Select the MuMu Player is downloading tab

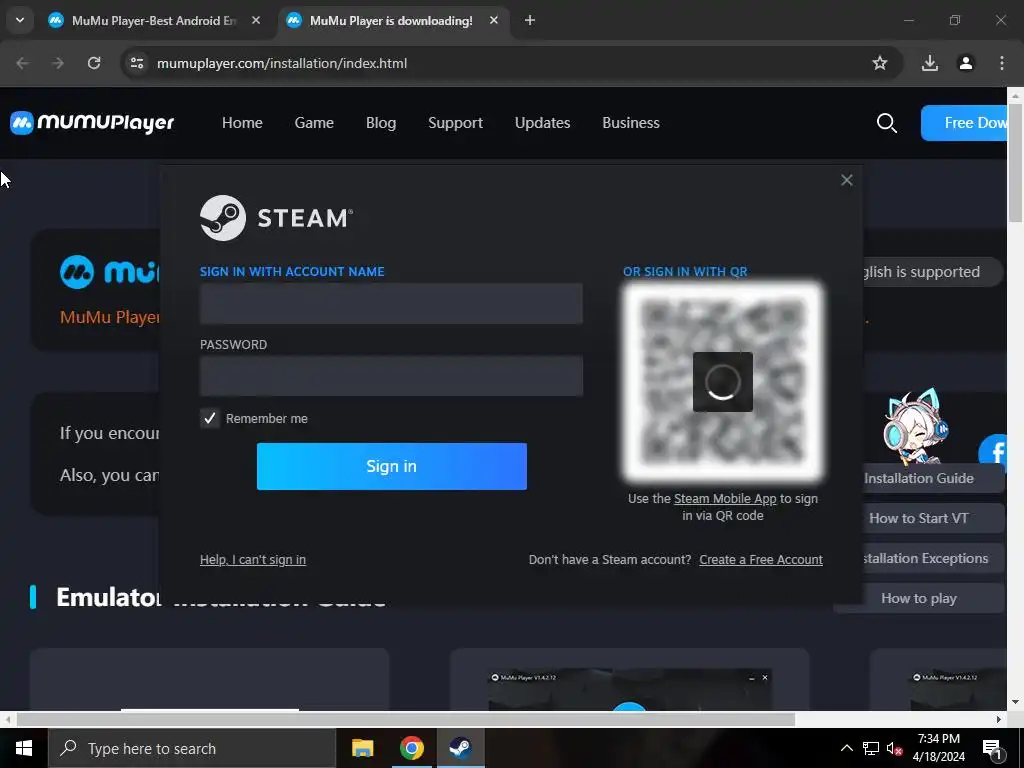point(390,21)
